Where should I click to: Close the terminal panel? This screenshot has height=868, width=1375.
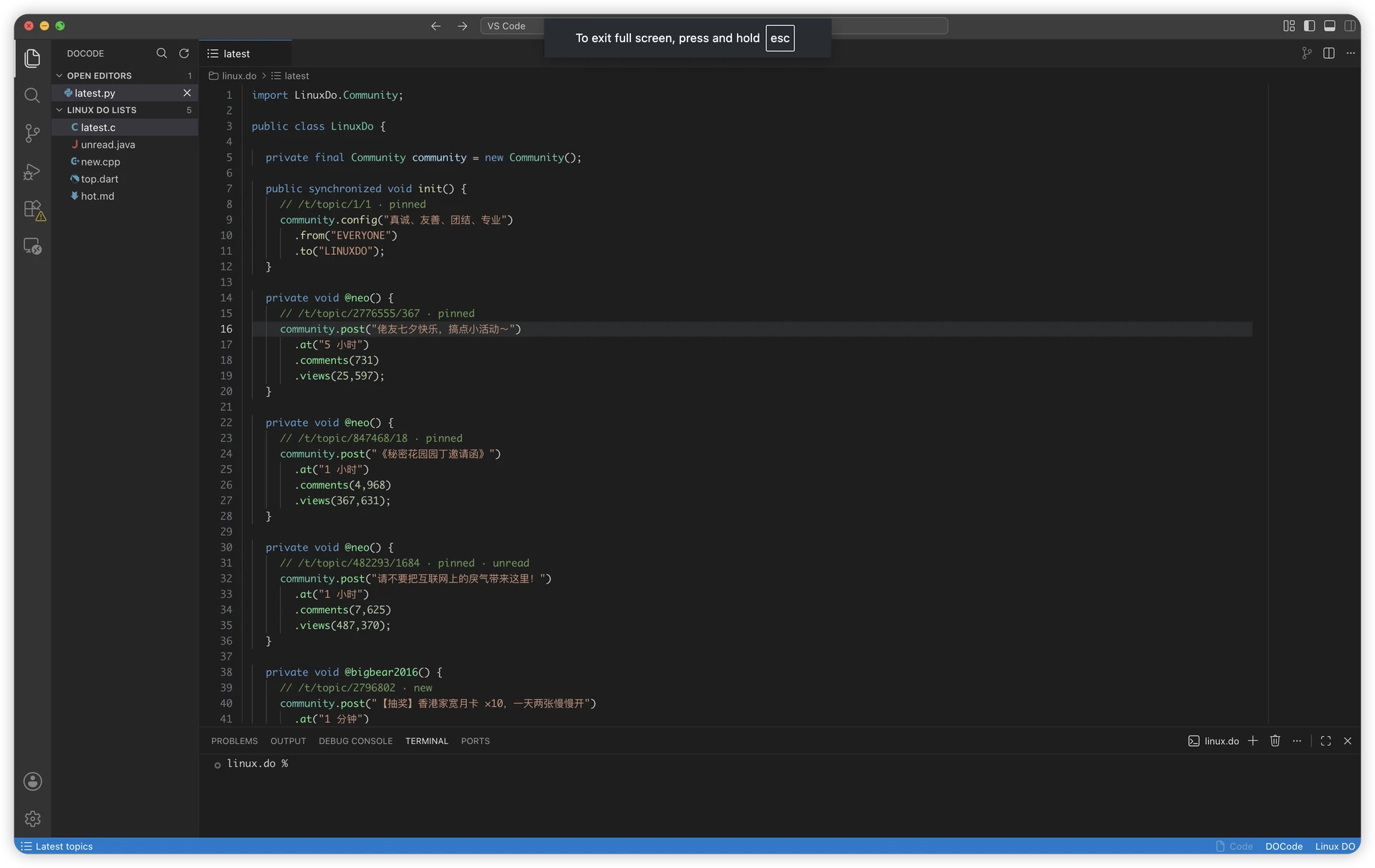1348,741
